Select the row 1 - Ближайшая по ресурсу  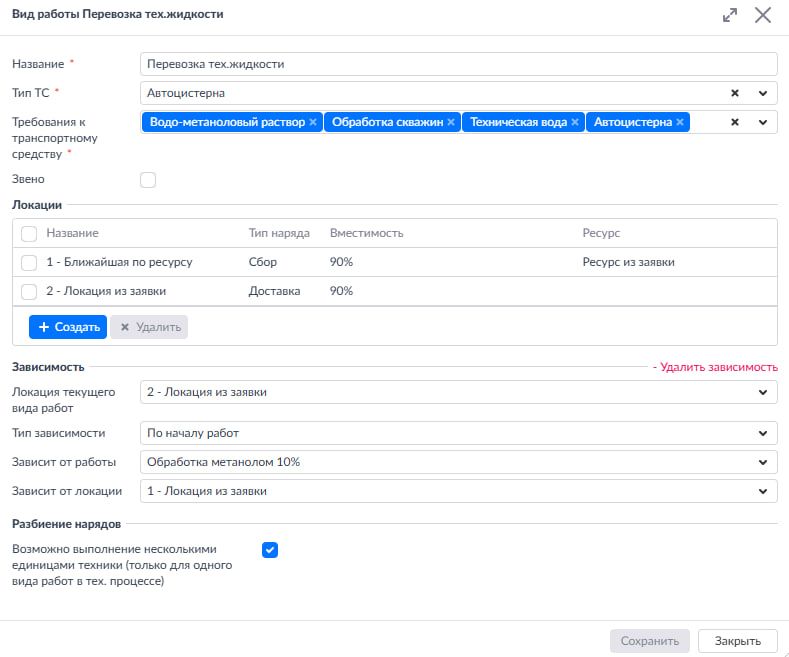coord(29,262)
